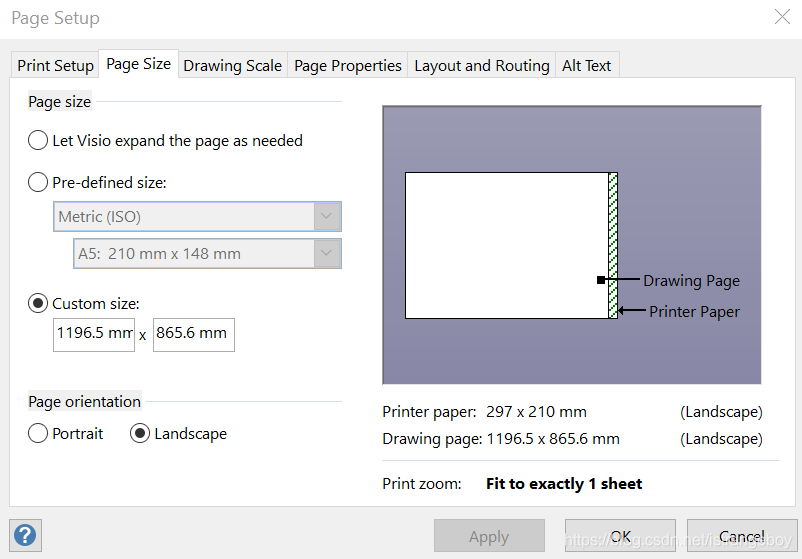
Task: Open the Layout and Routing tab
Action: (482, 65)
